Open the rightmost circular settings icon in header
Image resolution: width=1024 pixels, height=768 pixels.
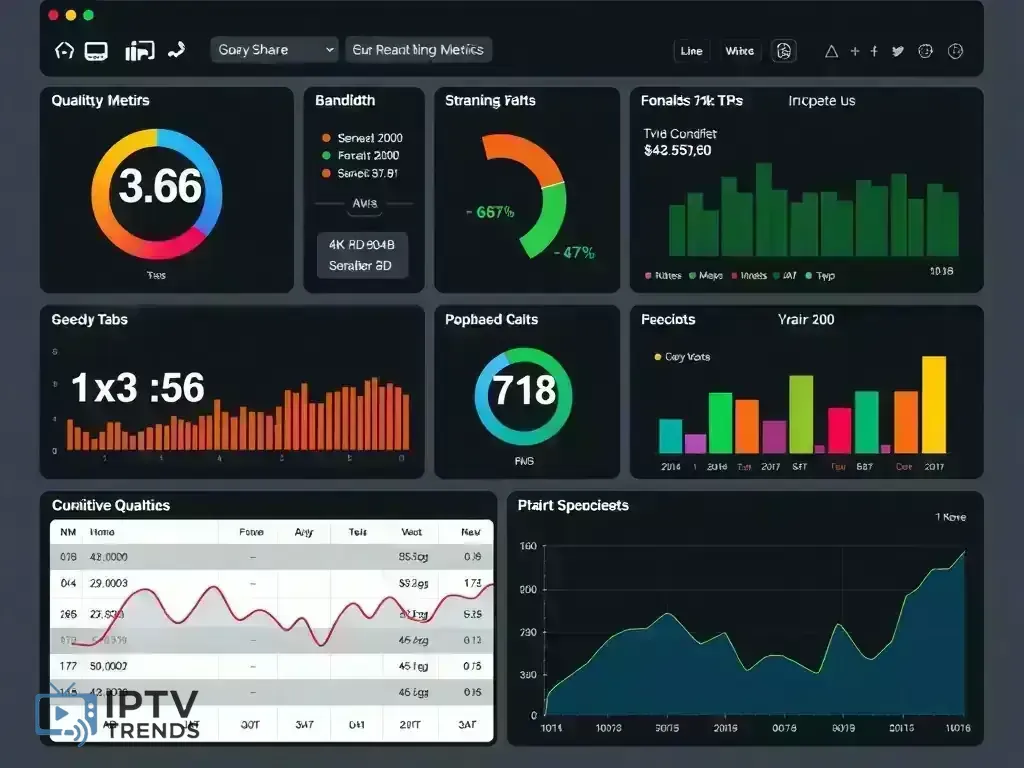click(956, 51)
